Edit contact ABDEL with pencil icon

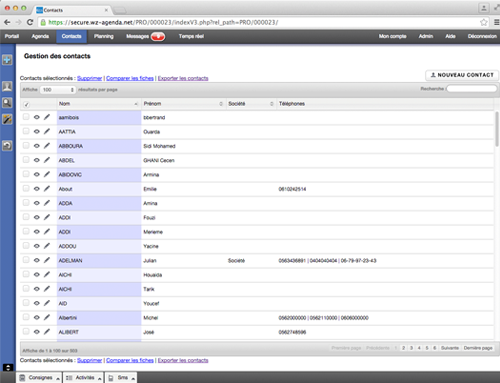(x=47, y=160)
